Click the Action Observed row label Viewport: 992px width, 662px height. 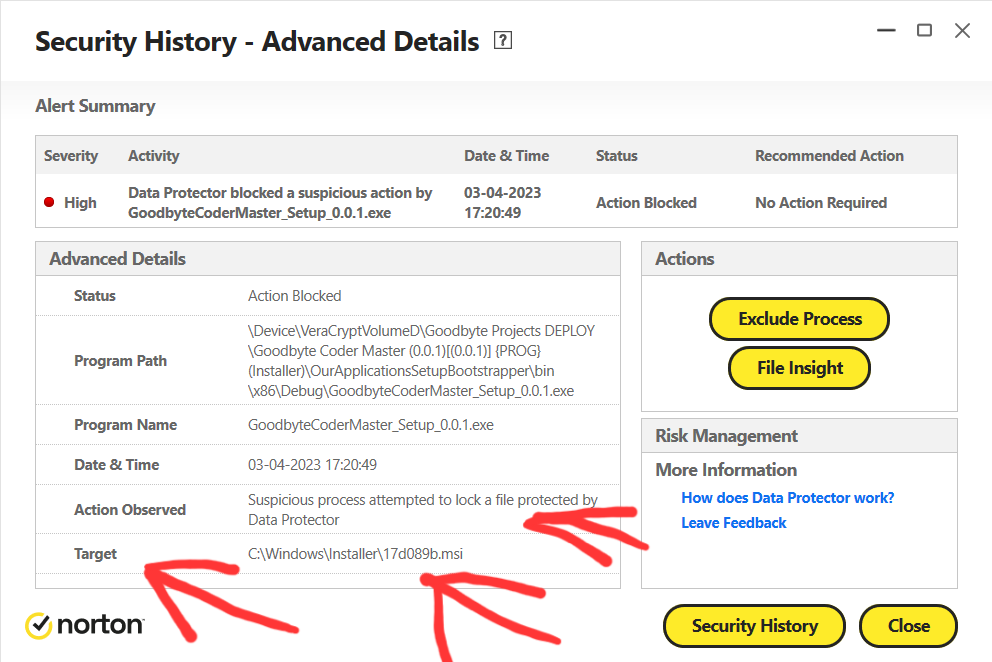(130, 510)
